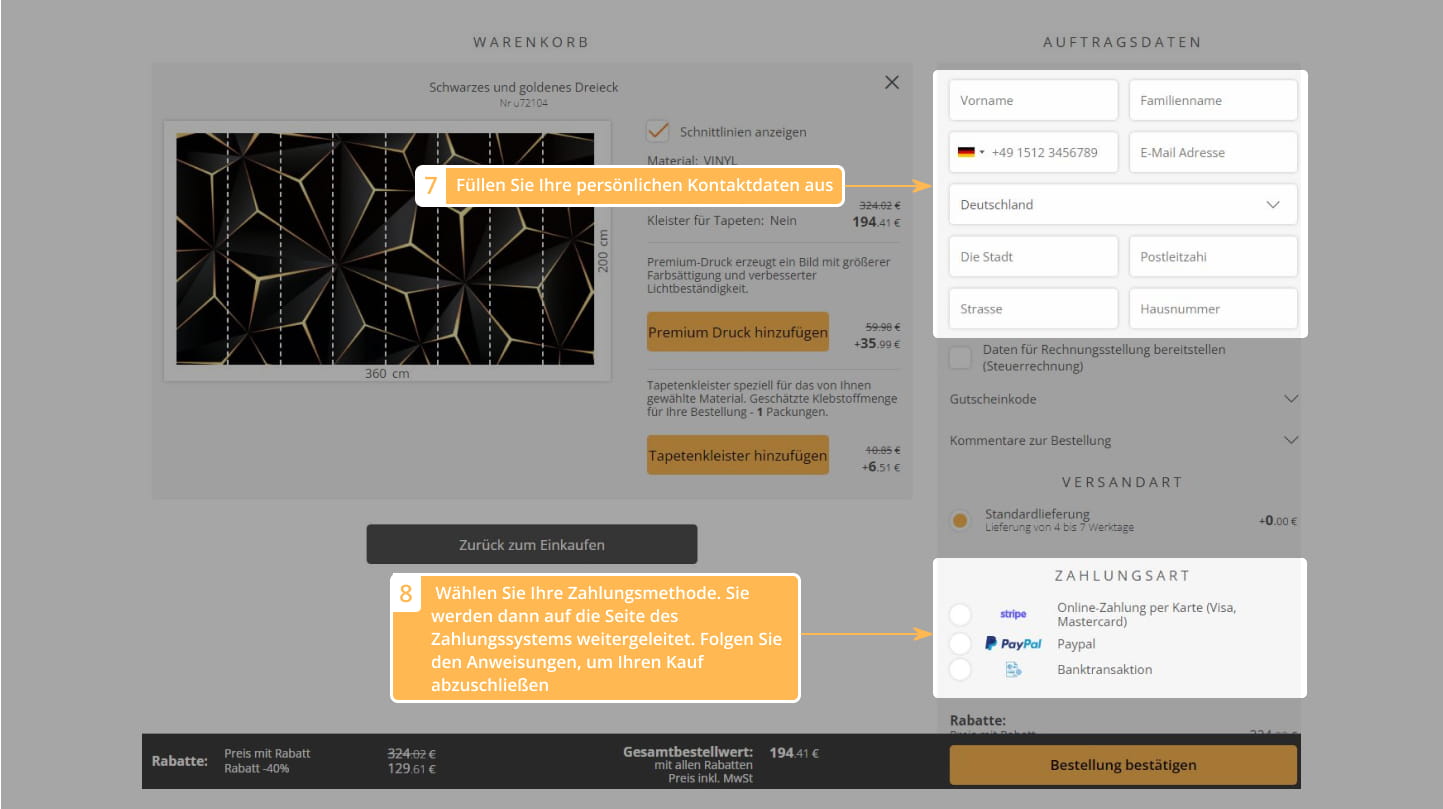Click the bank transaction icon
1443x809 pixels.
point(1013,670)
